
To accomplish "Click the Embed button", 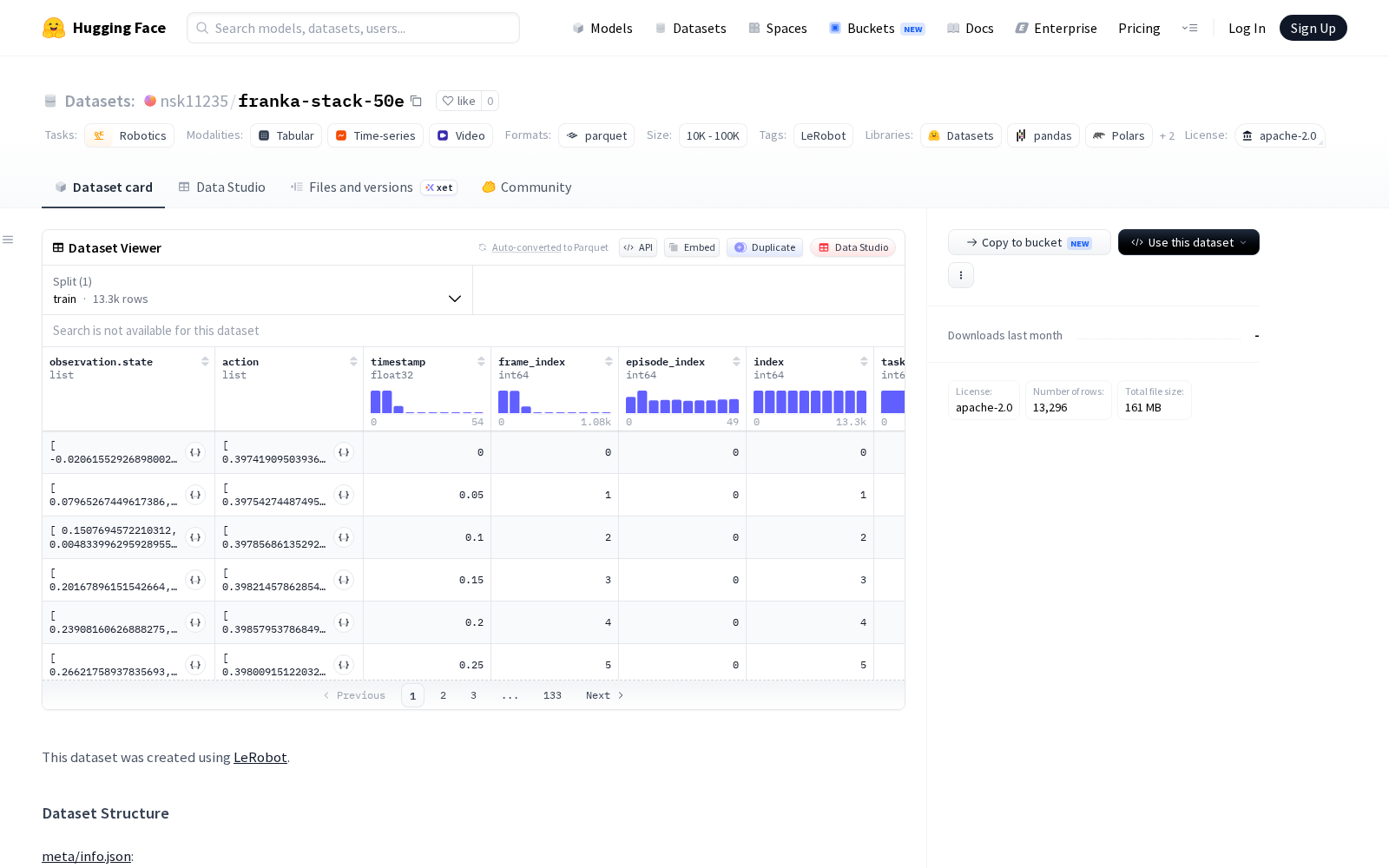I will (x=692, y=247).
